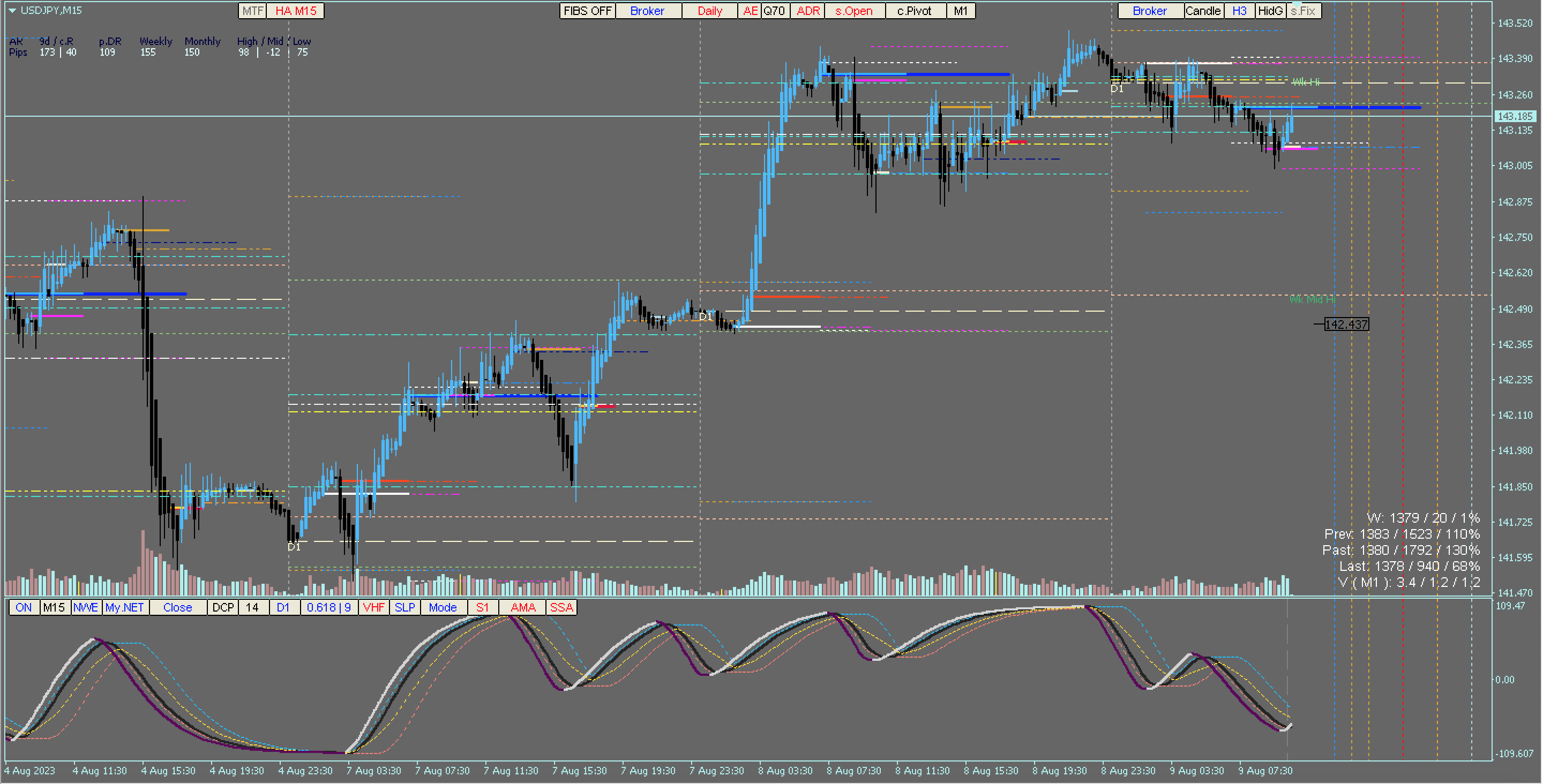Viewport: 1543px width, 784px height.
Task: Click the MTF button
Action: [252, 11]
